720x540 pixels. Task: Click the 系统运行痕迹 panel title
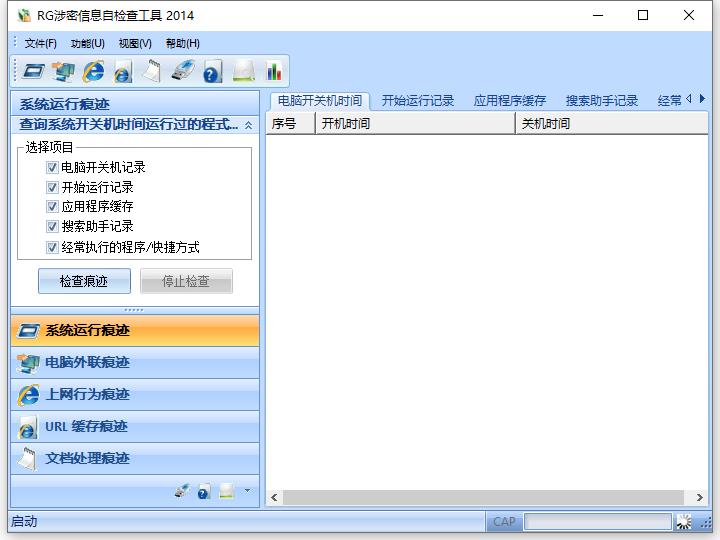pos(64,104)
